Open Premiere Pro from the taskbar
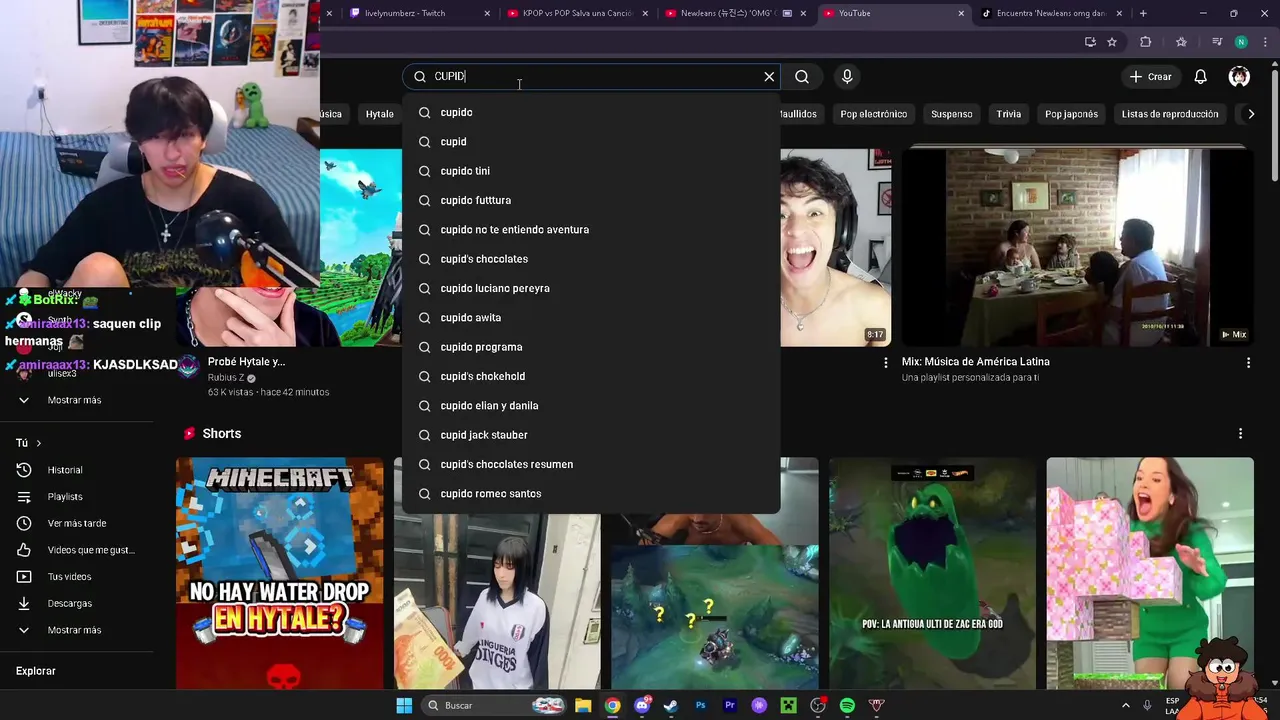Viewport: 1280px width, 720px height. (730, 705)
